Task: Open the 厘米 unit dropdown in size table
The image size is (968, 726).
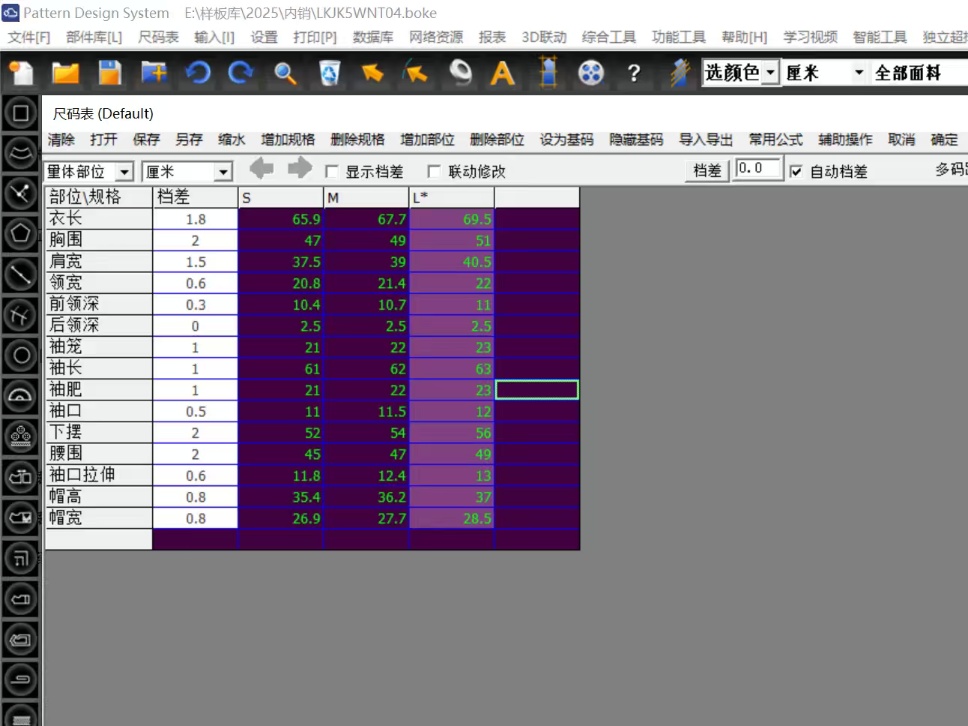Action: pyautogui.click(x=223, y=172)
